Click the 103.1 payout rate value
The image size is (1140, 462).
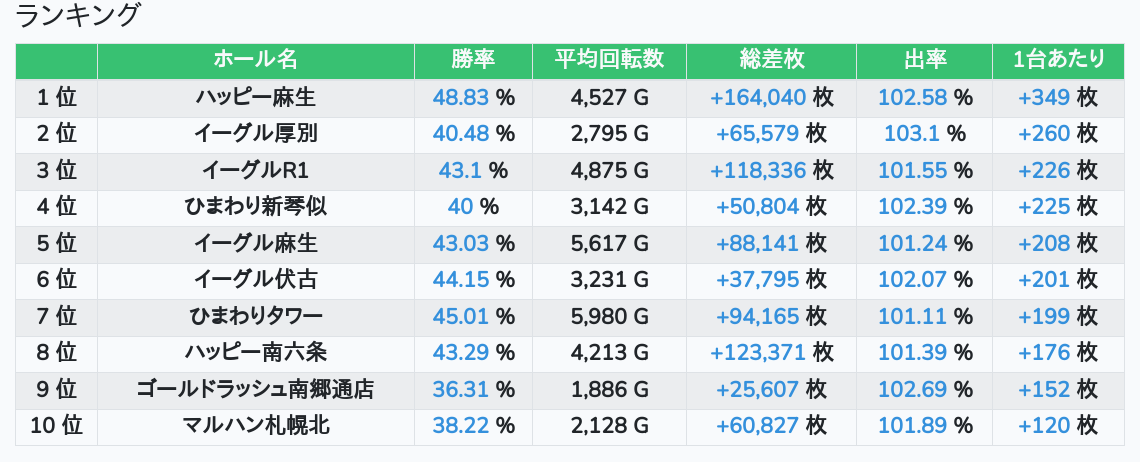click(912, 134)
